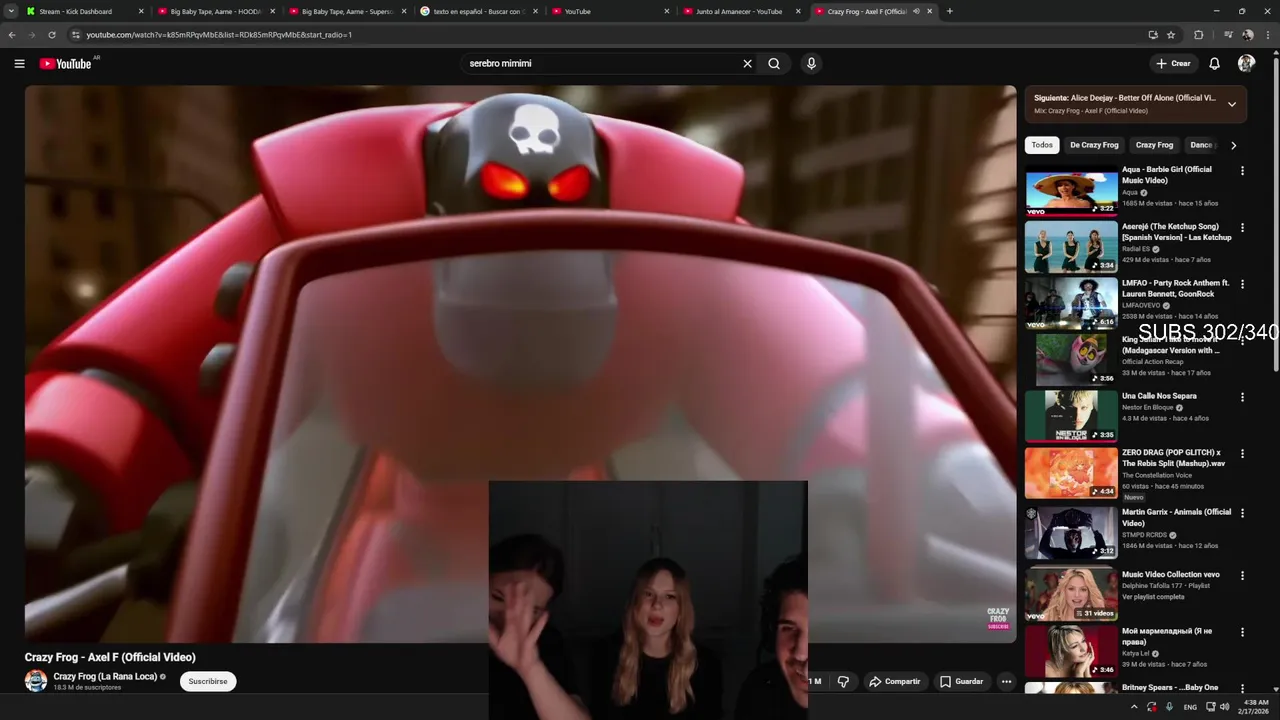The width and height of the screenshot is (1280, 720).
Task: Switch to the Junto al Amanecer tab
Action: 740,11
